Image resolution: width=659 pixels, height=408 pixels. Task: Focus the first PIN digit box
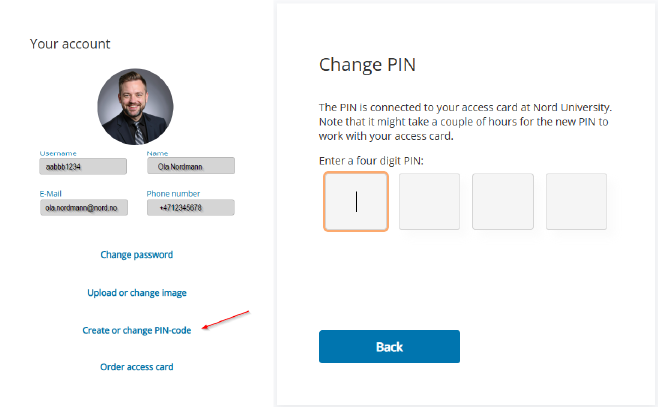(x=356, y=202)
